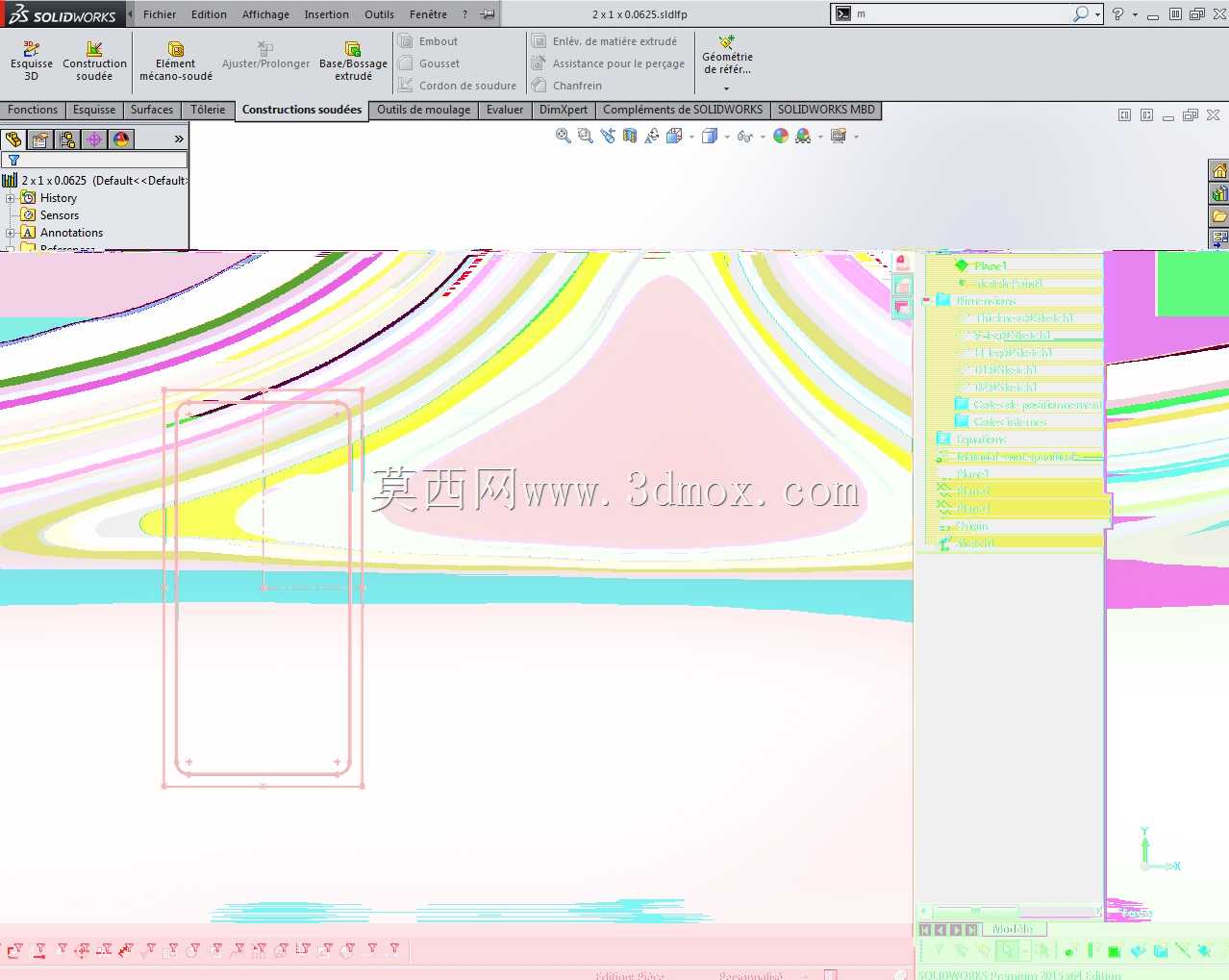Open the Apply Scene dropdown arrow
The width and height of the screenshot is (1229, 980).
coord(820,137)
